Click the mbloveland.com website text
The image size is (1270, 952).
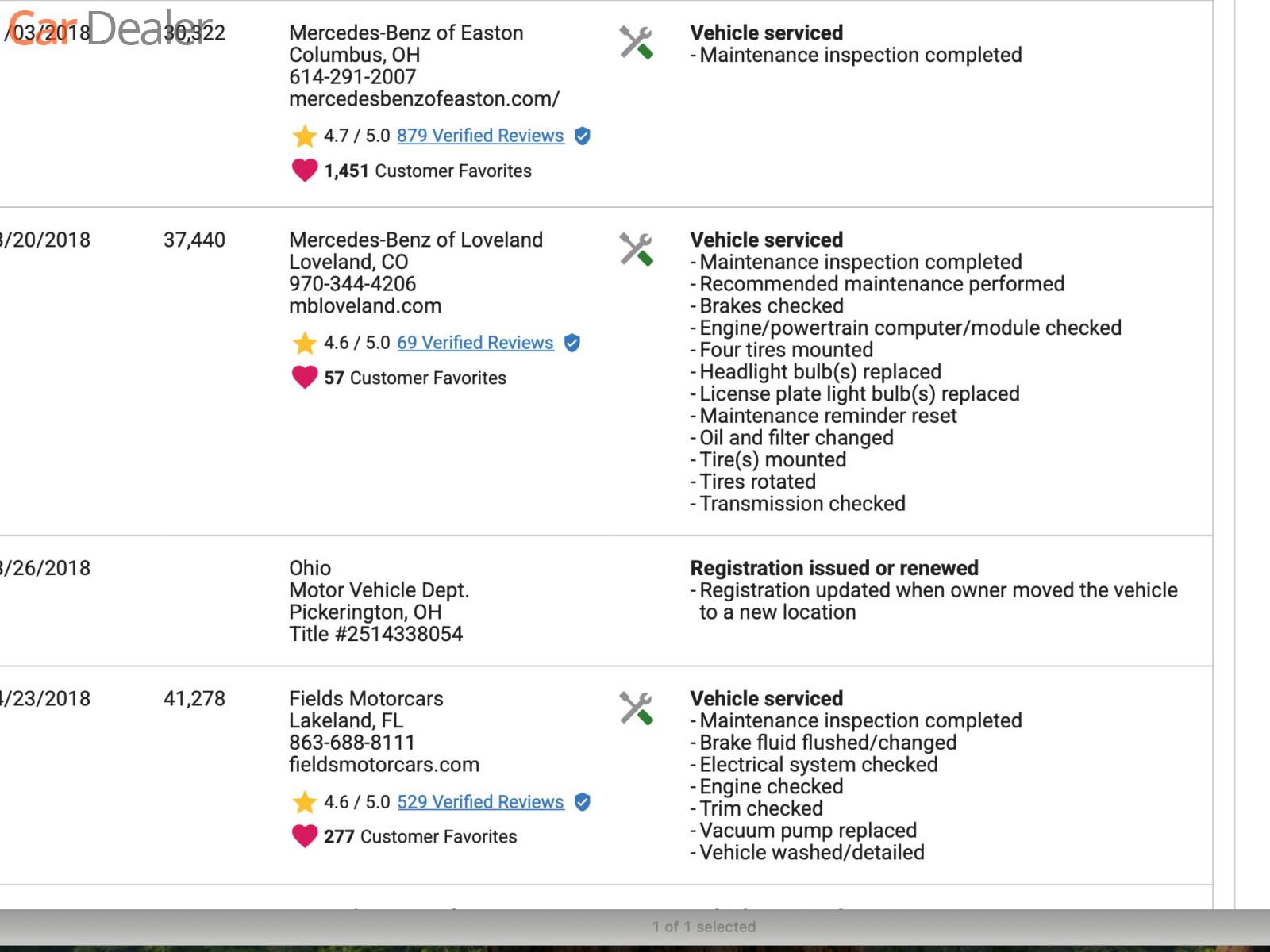(365, 306)
